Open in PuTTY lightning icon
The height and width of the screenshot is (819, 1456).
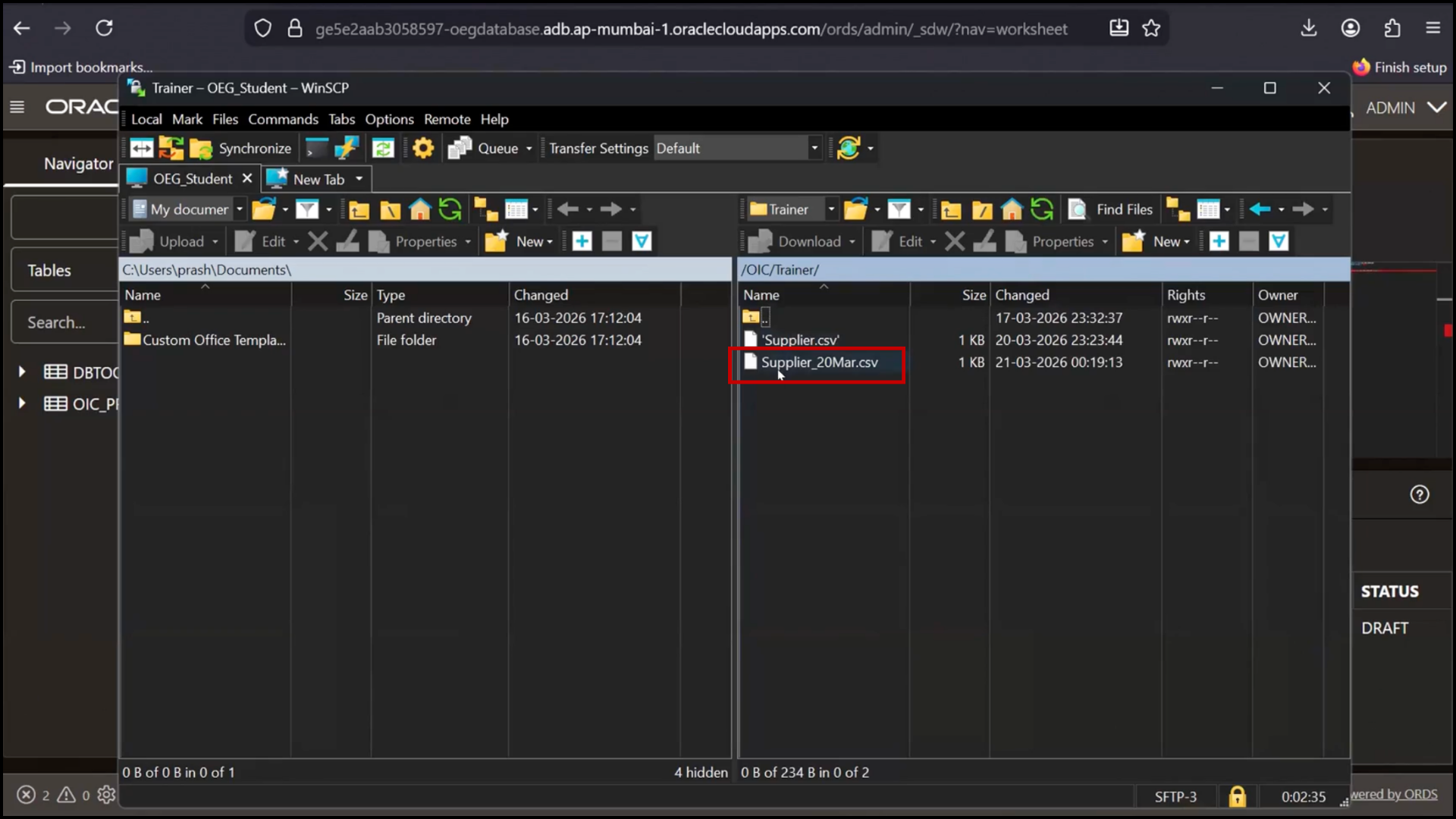(x=347, y=149)
